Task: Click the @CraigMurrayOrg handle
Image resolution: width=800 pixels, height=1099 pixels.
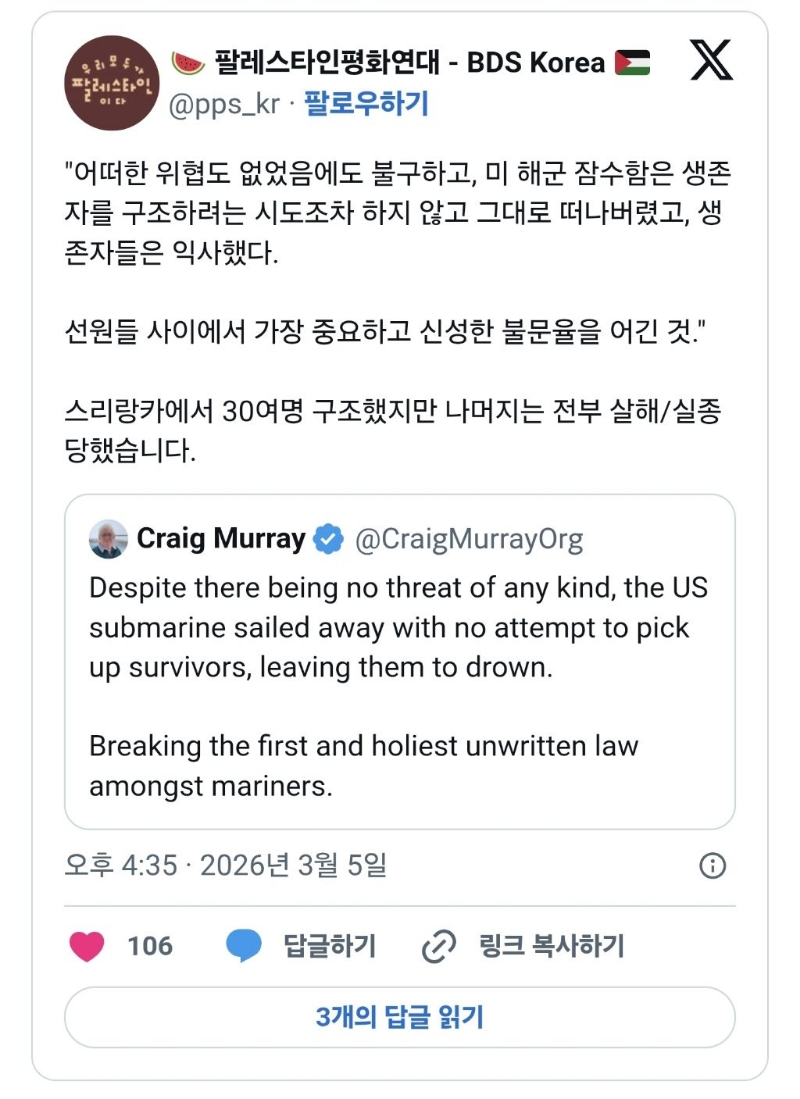Action: (469, 540)
